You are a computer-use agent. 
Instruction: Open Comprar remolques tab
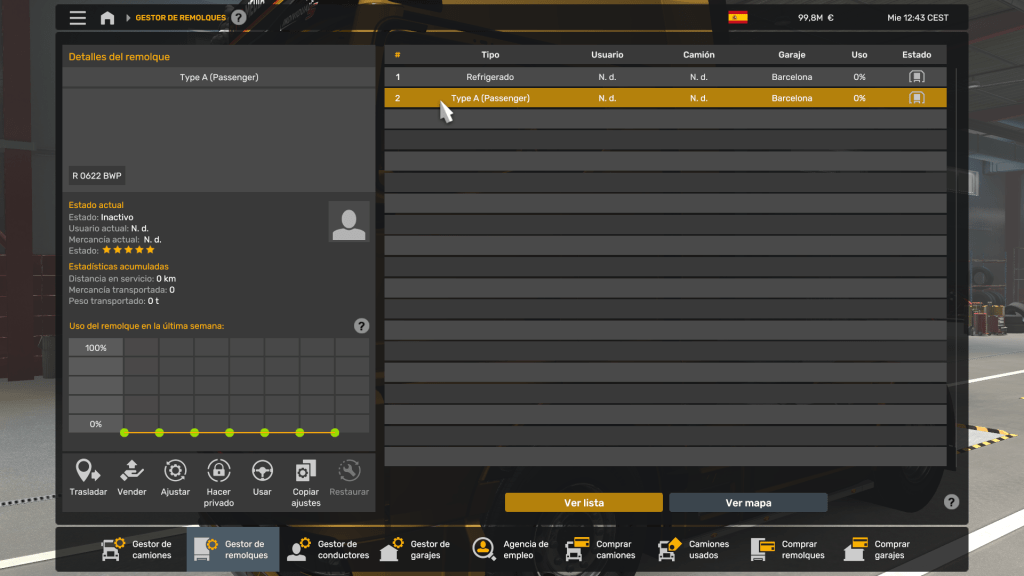click(x=788, y=549)
